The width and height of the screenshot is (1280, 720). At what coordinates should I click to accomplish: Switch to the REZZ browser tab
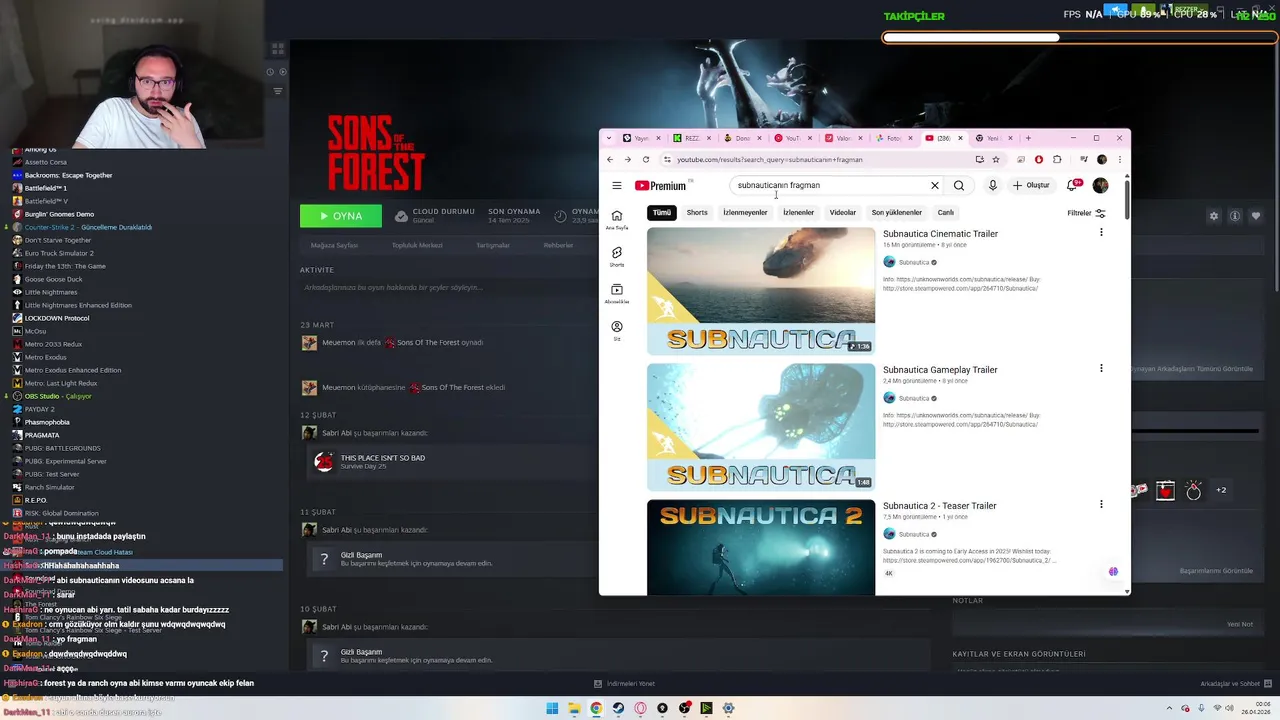click(691, 138)
